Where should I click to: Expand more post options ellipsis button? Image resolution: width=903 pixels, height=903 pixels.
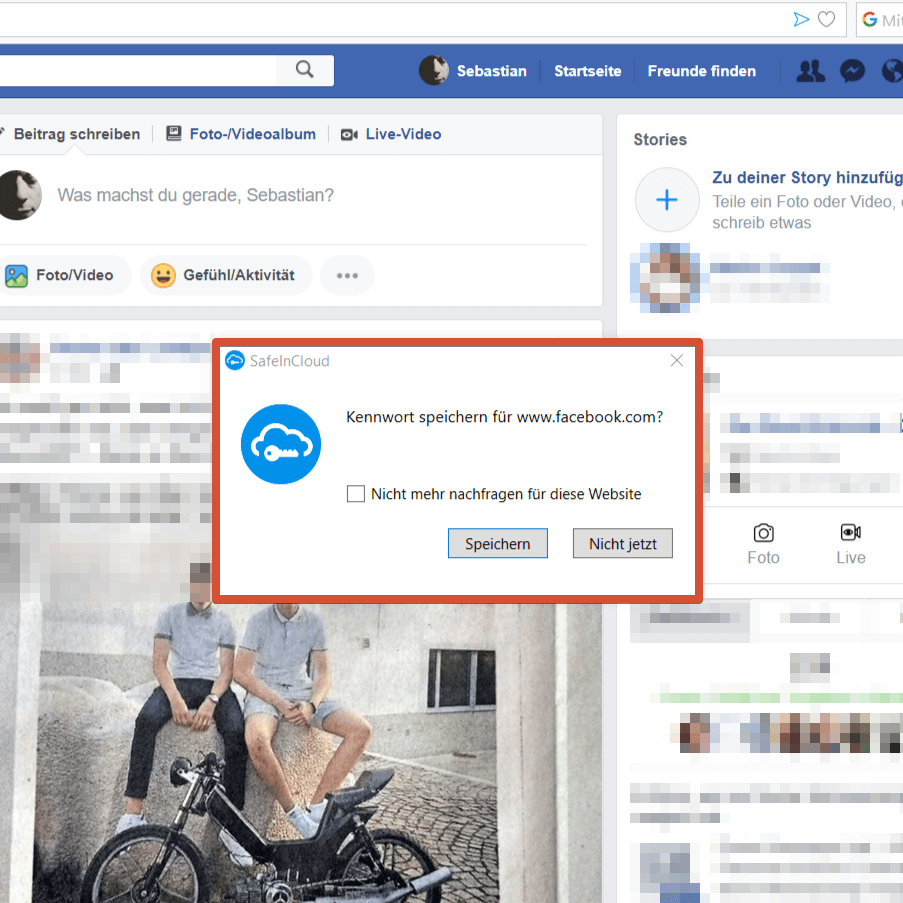[x=347, y=276]
